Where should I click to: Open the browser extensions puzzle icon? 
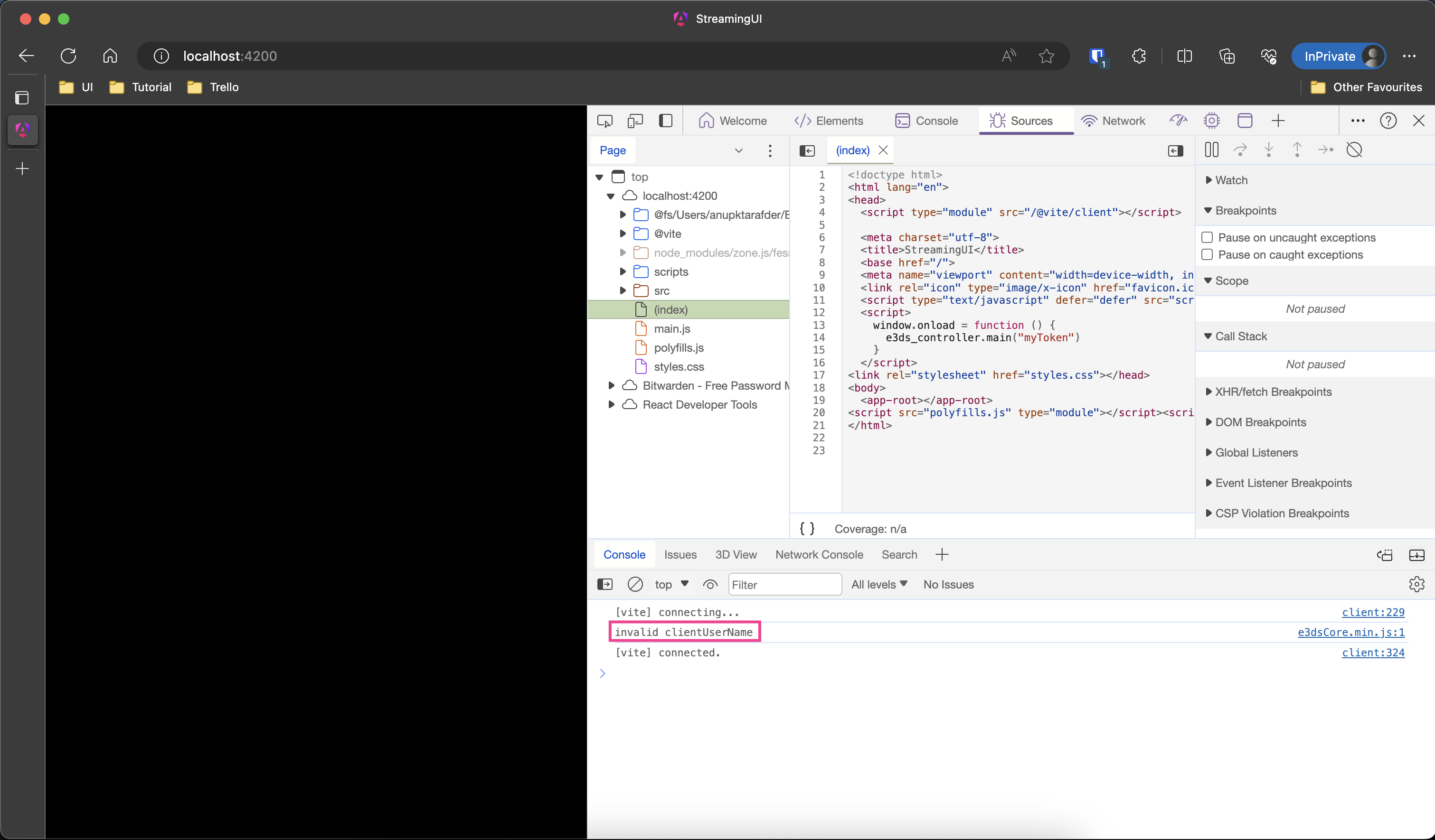(1139, 56)
